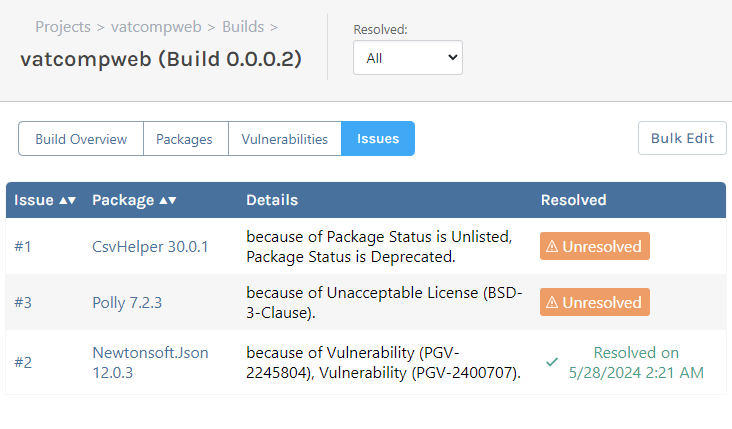Open CsvHelper 30.0.1 package link
This screenshot has width=732, height=429.
(150, 246)
